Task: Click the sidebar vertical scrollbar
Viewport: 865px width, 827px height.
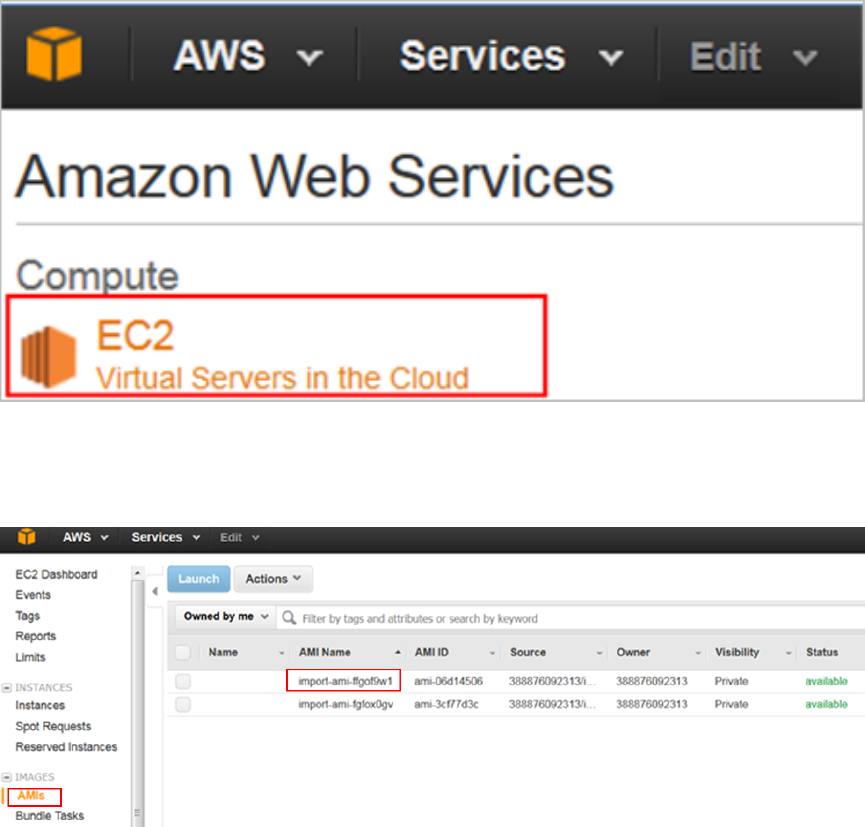Action: coord(138,690)
